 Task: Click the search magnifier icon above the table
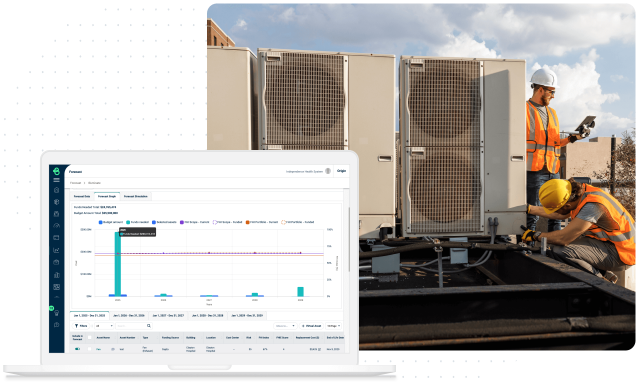tap(149, 326)
